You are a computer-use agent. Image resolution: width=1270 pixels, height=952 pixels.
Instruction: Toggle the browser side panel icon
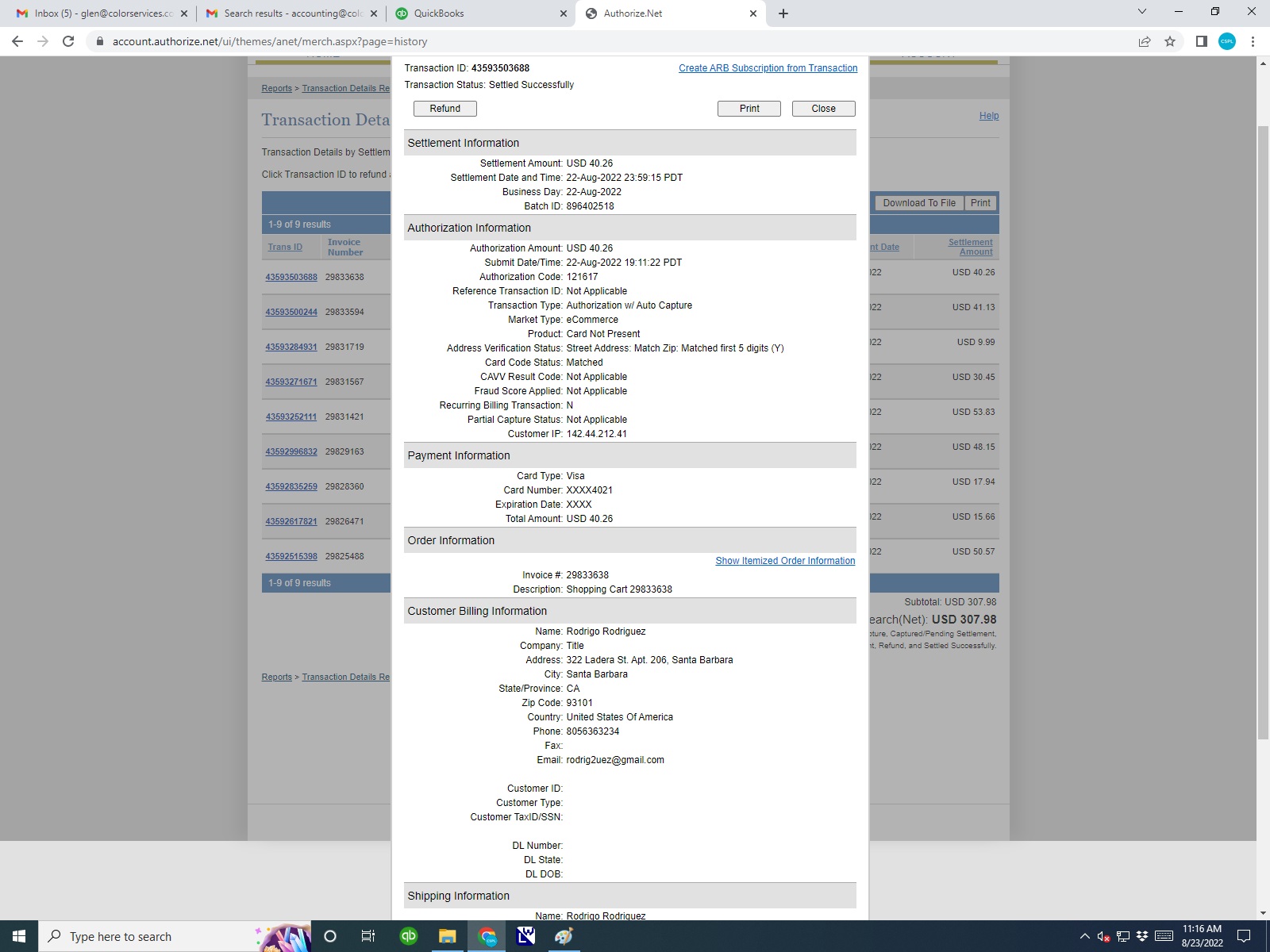[x=1202, y=41]
